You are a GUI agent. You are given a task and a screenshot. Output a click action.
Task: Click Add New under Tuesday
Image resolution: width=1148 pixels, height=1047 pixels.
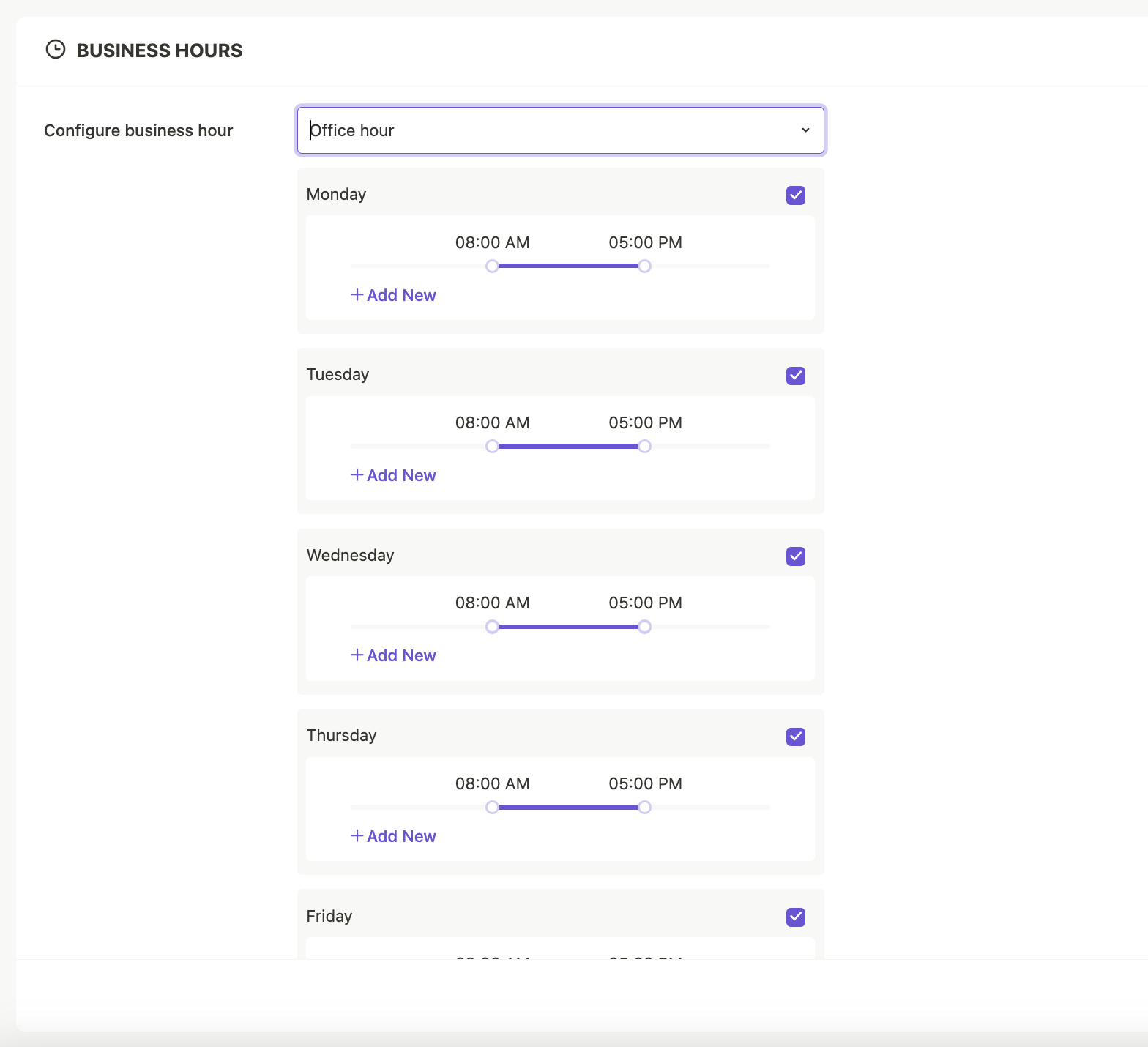pos(394,475)
